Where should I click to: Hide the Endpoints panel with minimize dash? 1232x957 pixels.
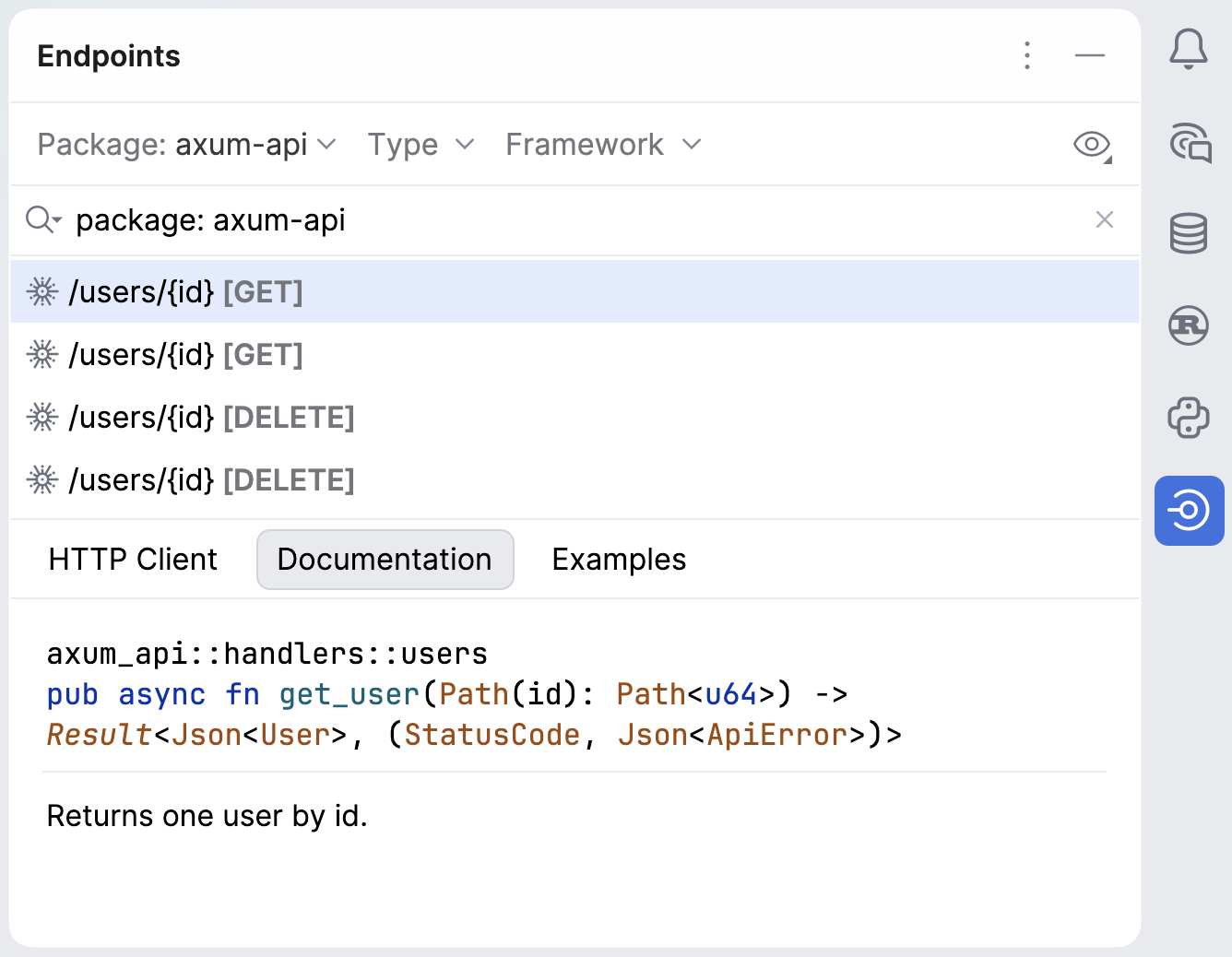tap(1090, 55)
